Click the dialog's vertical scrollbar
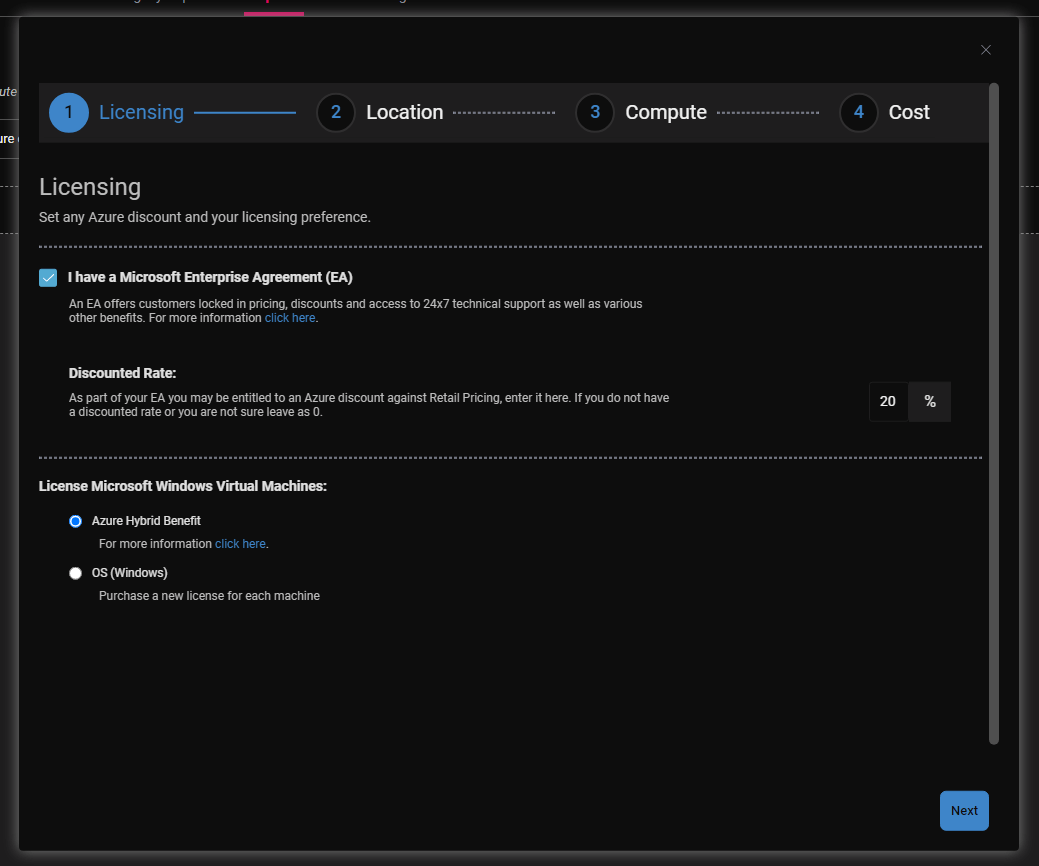The width and height of the screenshot is (1039, 866). pyautogui.click(x=993, y=413)
